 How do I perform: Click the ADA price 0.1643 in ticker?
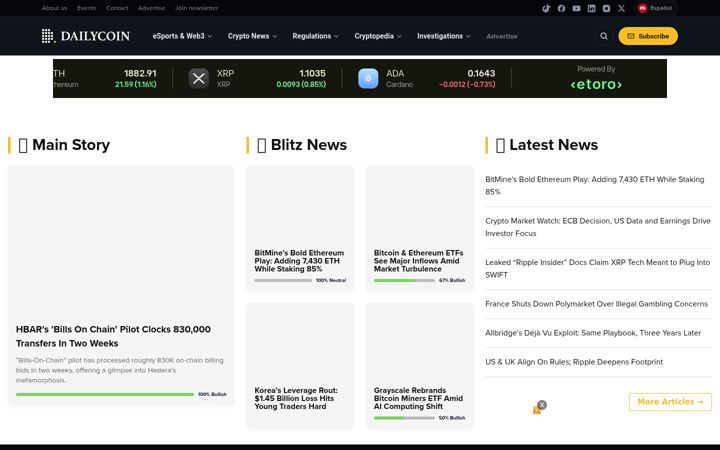481,73
